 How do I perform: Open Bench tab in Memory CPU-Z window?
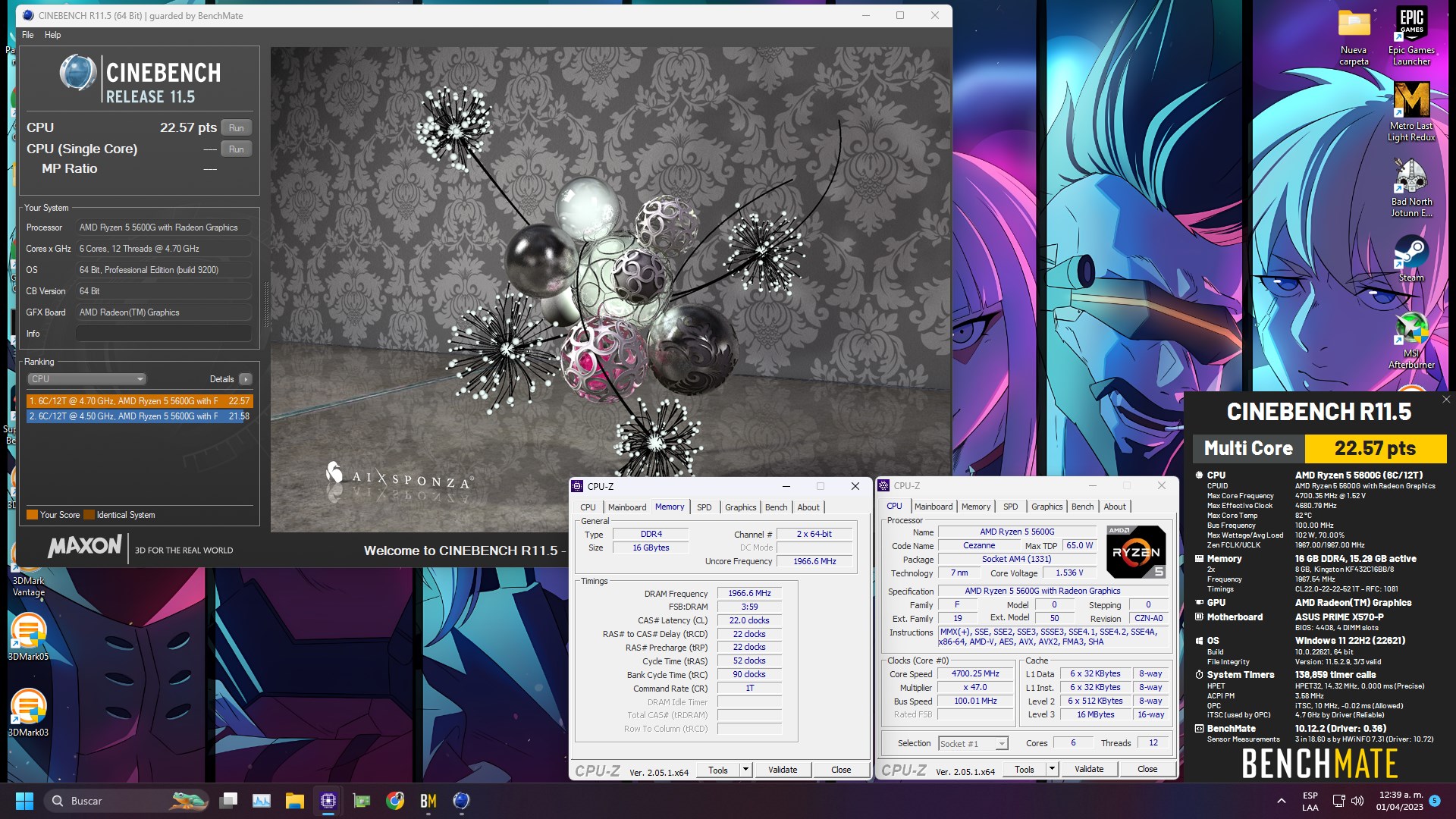777,507
